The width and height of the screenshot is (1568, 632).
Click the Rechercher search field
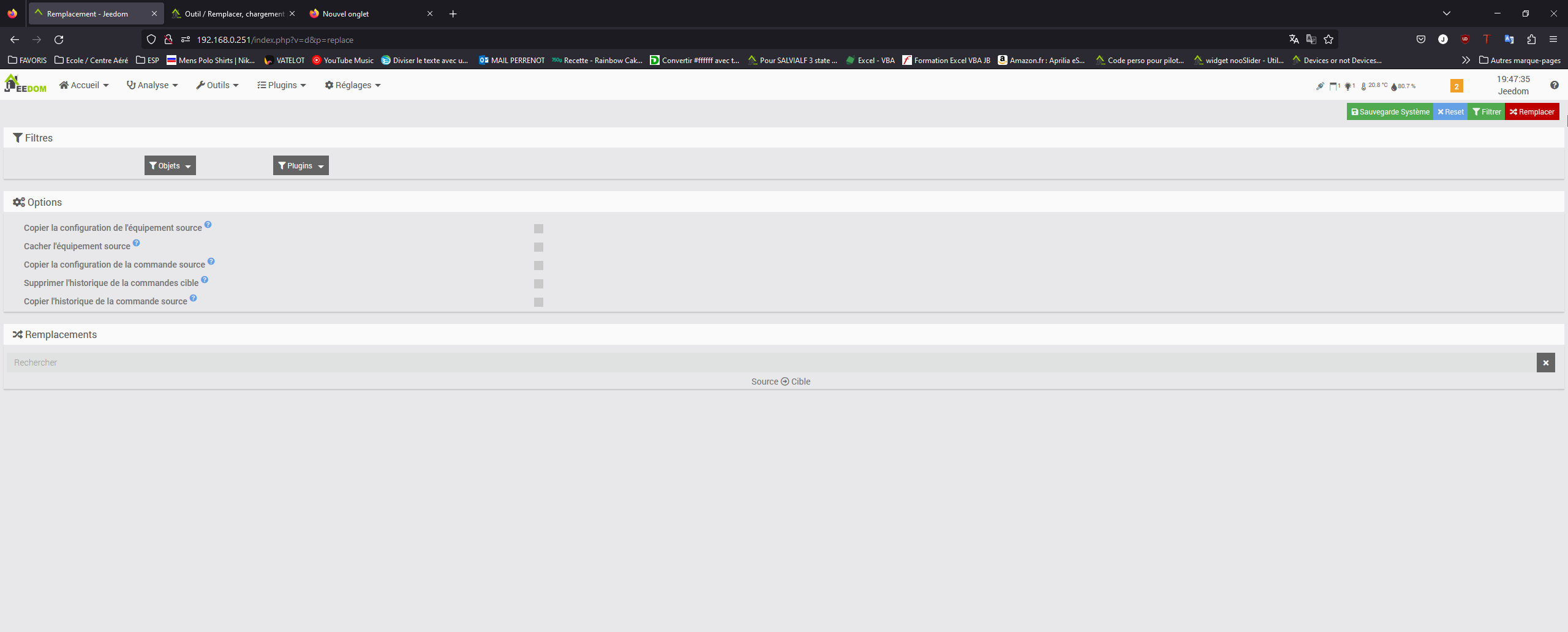771,363
